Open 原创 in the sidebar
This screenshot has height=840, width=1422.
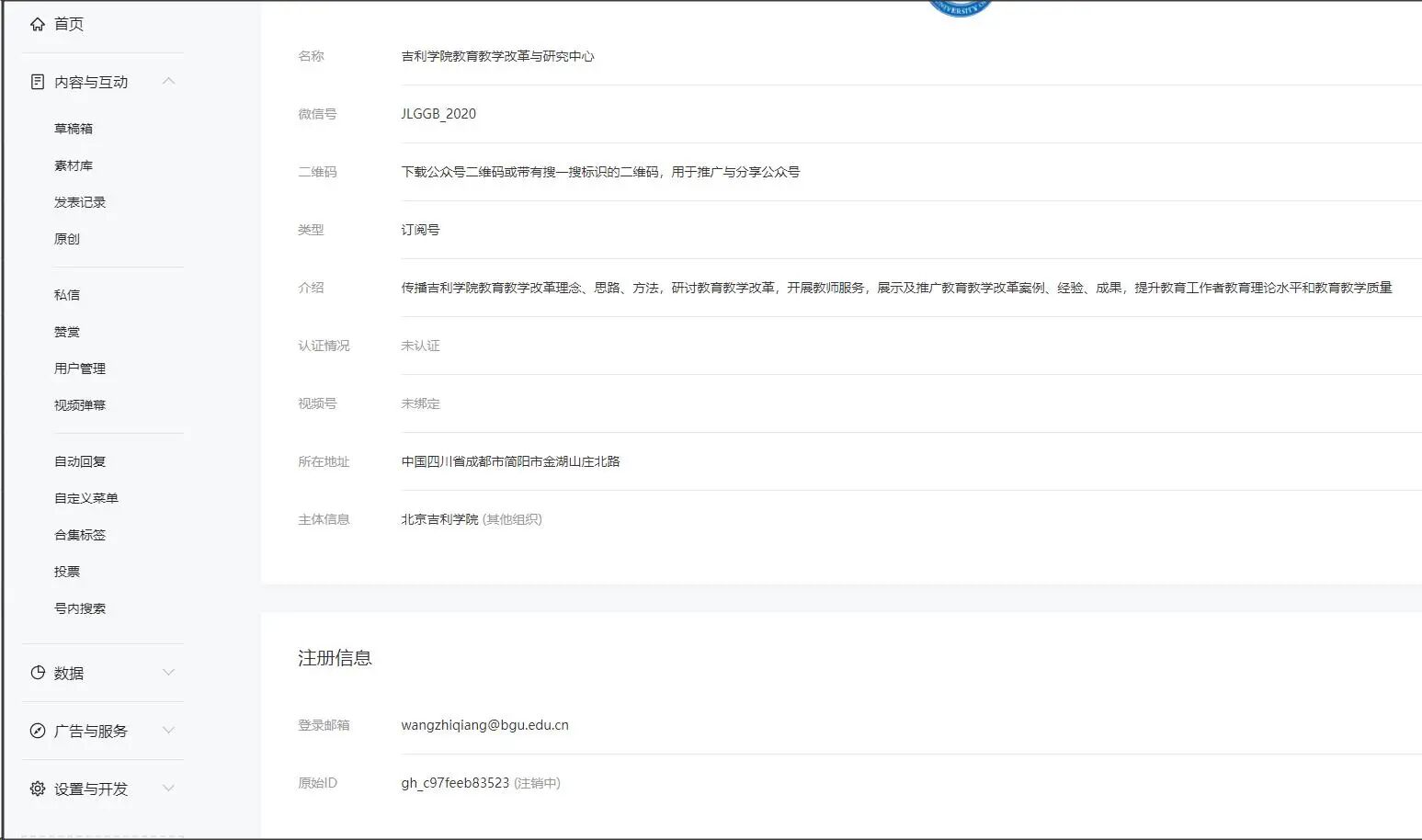coord(67,239)
